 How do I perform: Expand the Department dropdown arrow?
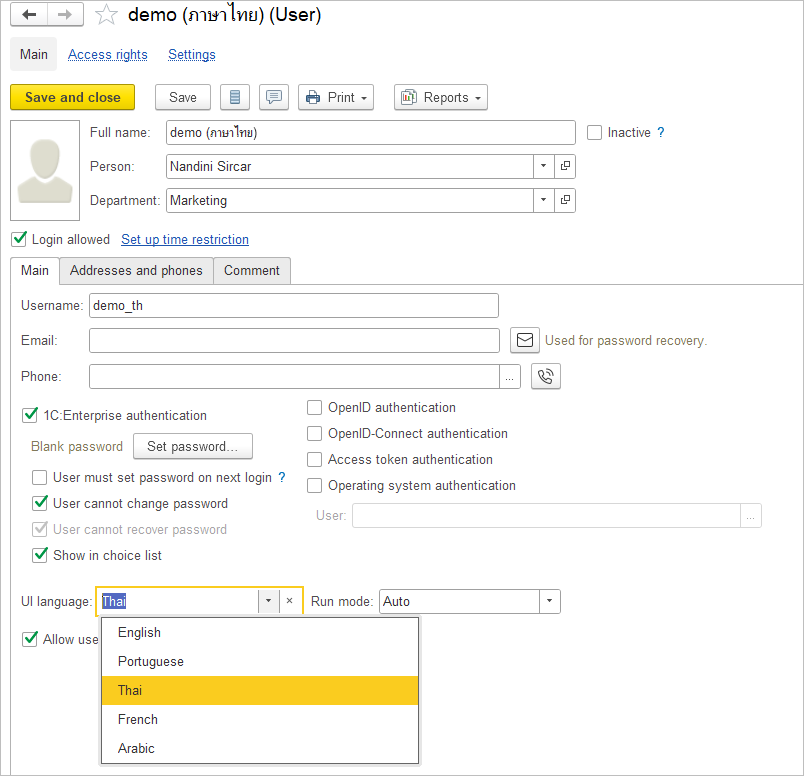tap(543, 201)
